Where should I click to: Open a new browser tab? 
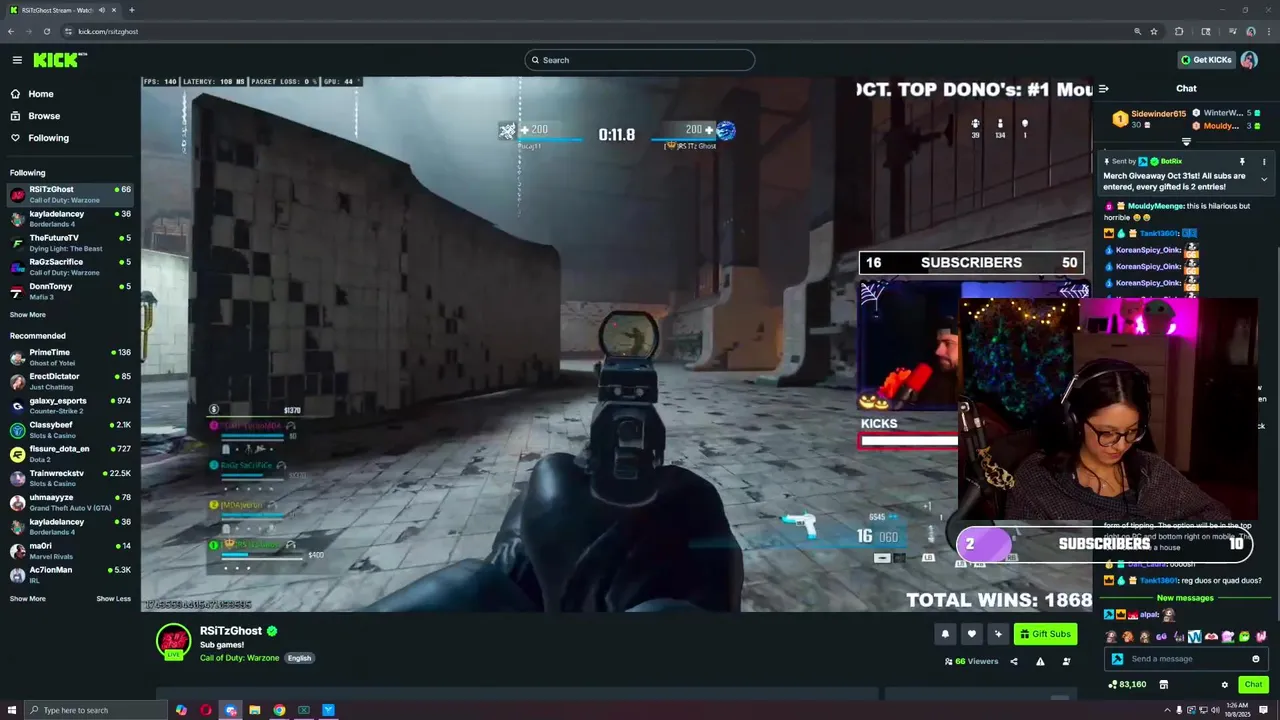point(131,10)
